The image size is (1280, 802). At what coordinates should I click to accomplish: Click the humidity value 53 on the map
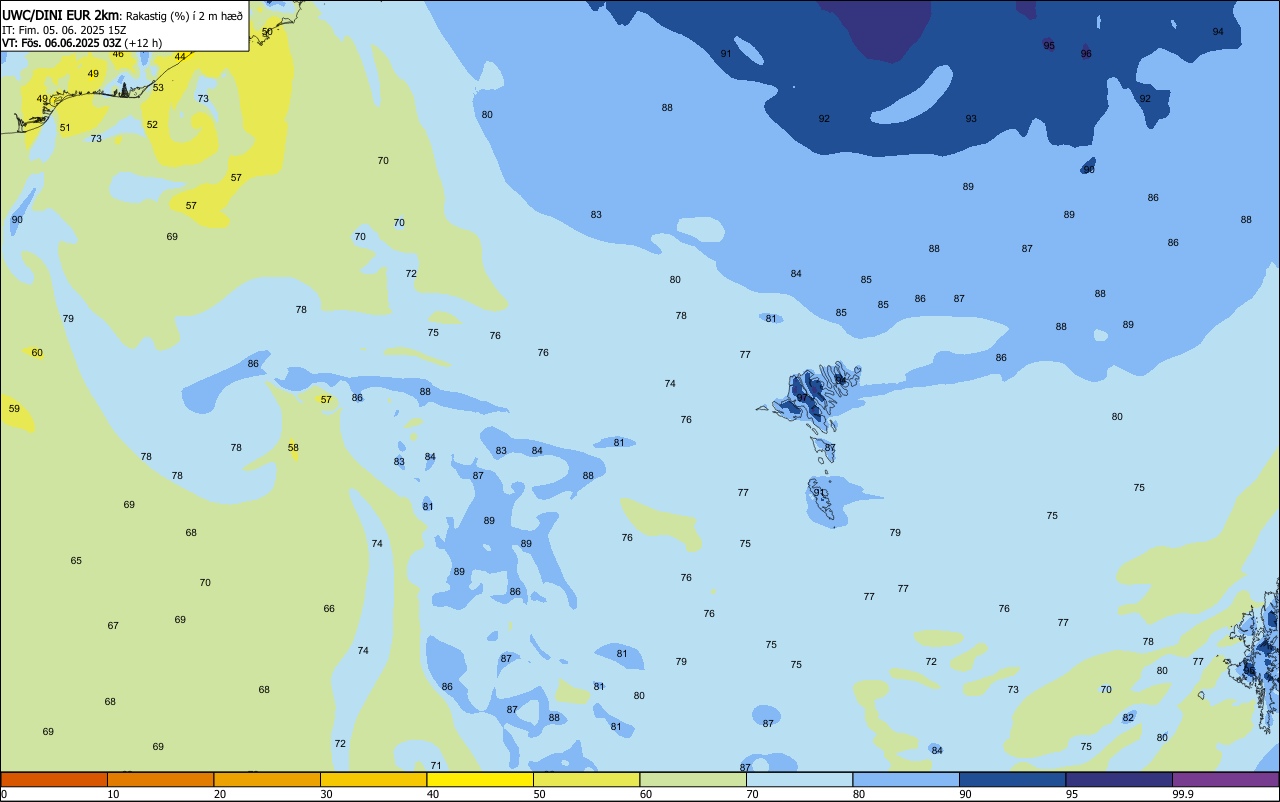tap(158, 88)
